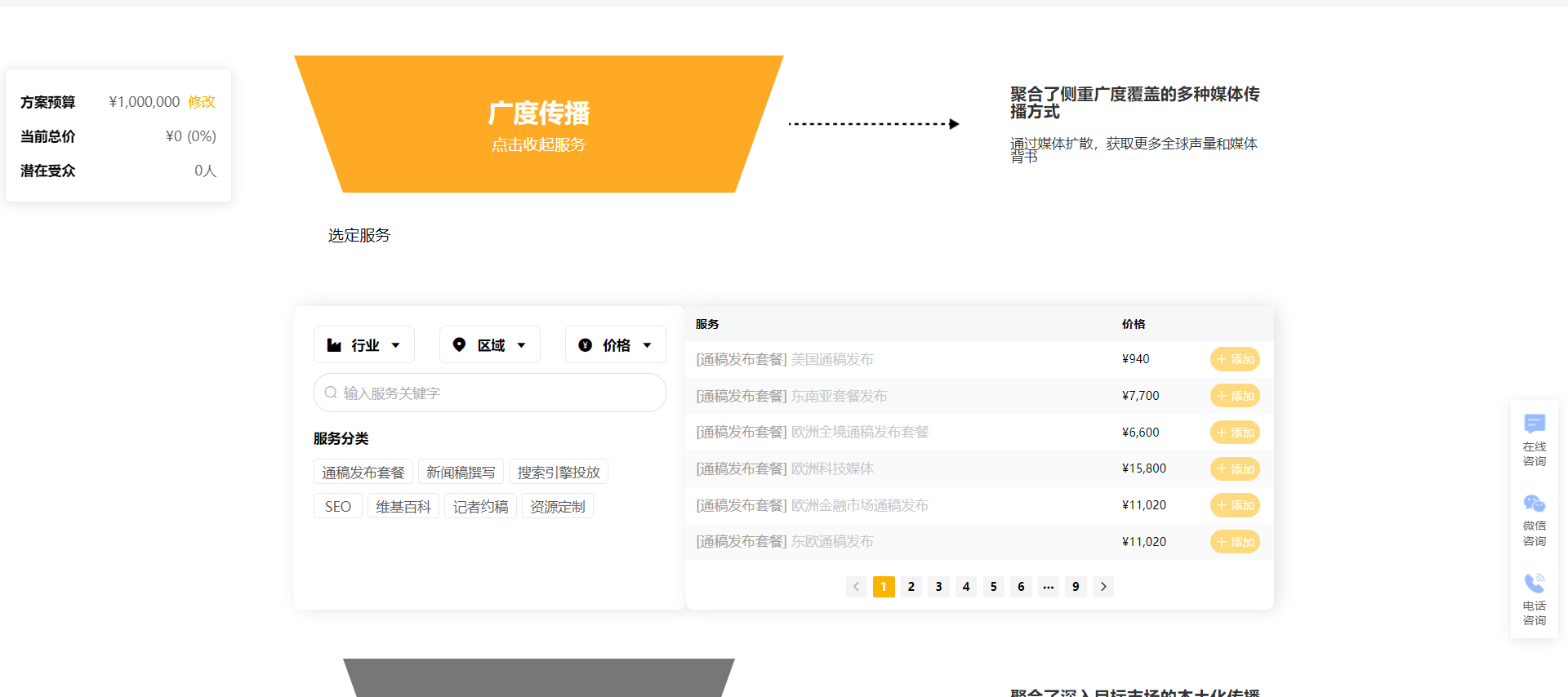Select the 通稿发布套餐 category tag
Screen dimensions: 1568x697
363,473
